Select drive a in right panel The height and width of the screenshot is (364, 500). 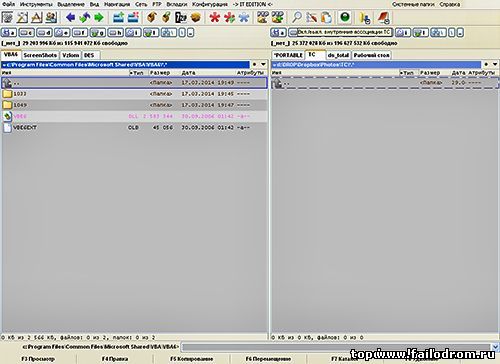pos(278,33)
